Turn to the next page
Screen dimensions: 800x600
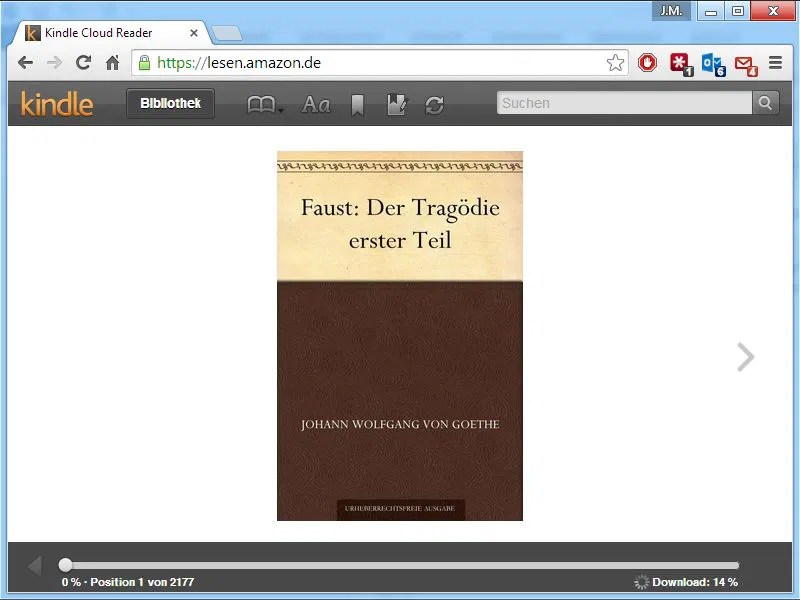point(745,357)
